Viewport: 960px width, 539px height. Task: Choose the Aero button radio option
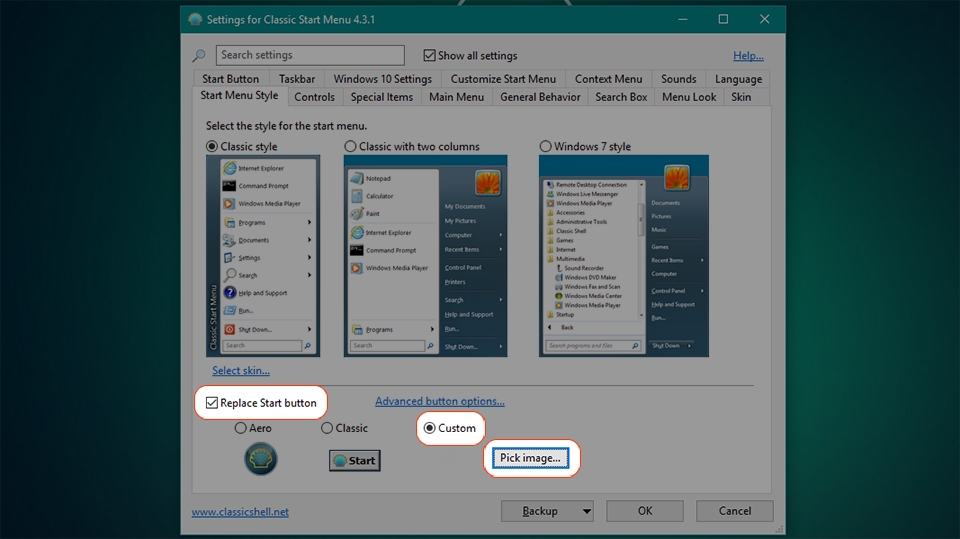tap(241, 428)
